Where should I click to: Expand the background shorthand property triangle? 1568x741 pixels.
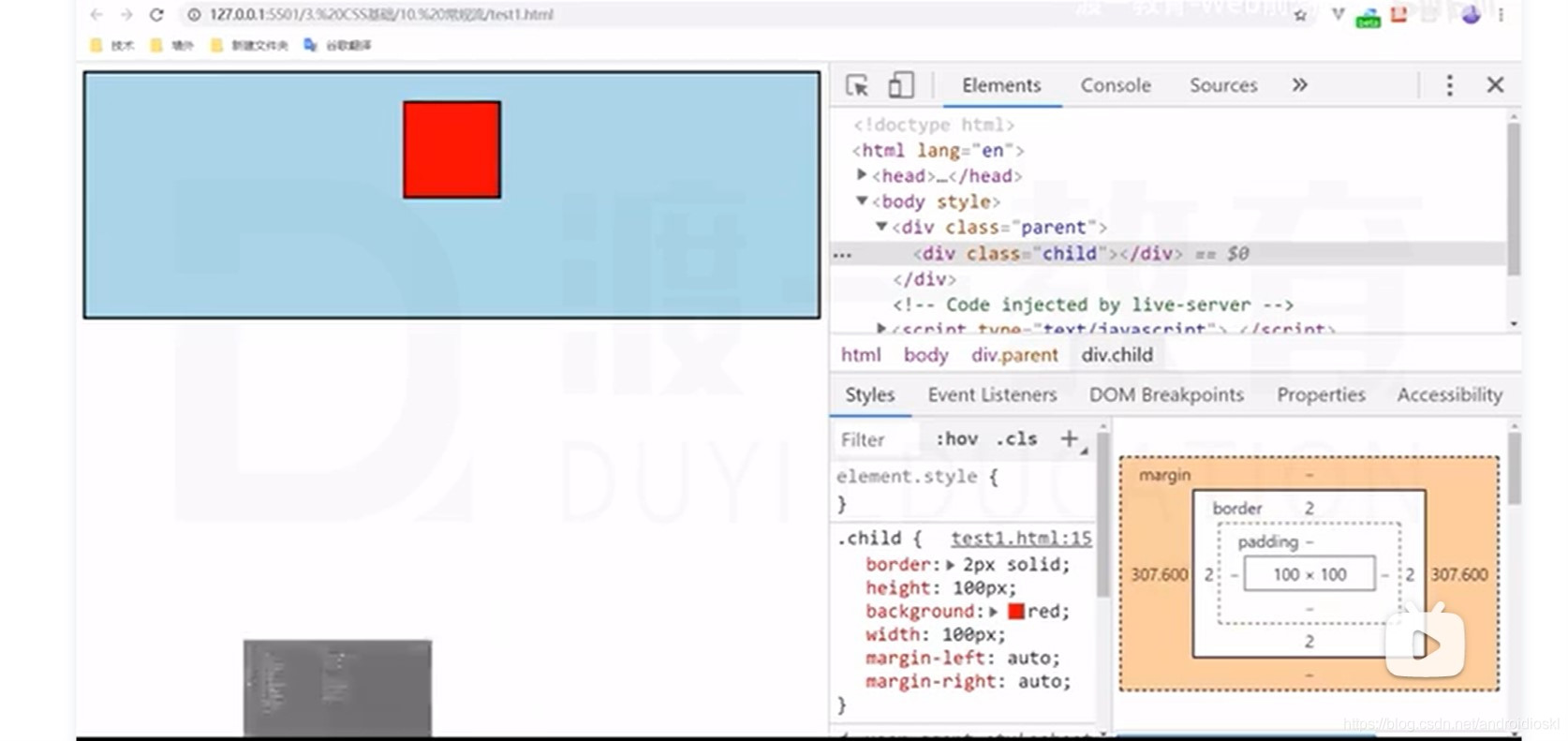point(994,612)
